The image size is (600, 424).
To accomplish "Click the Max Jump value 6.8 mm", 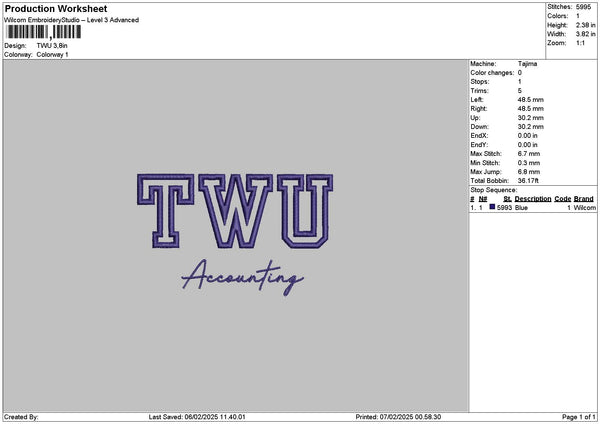I will (x=529, y=172).
